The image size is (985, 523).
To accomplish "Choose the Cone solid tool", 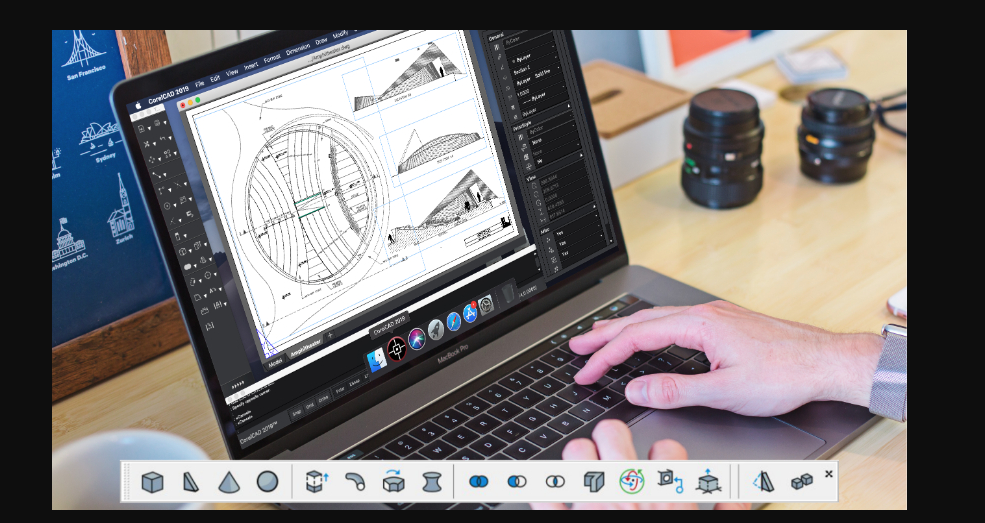I will pyautogui.click(x=229, y=482).
